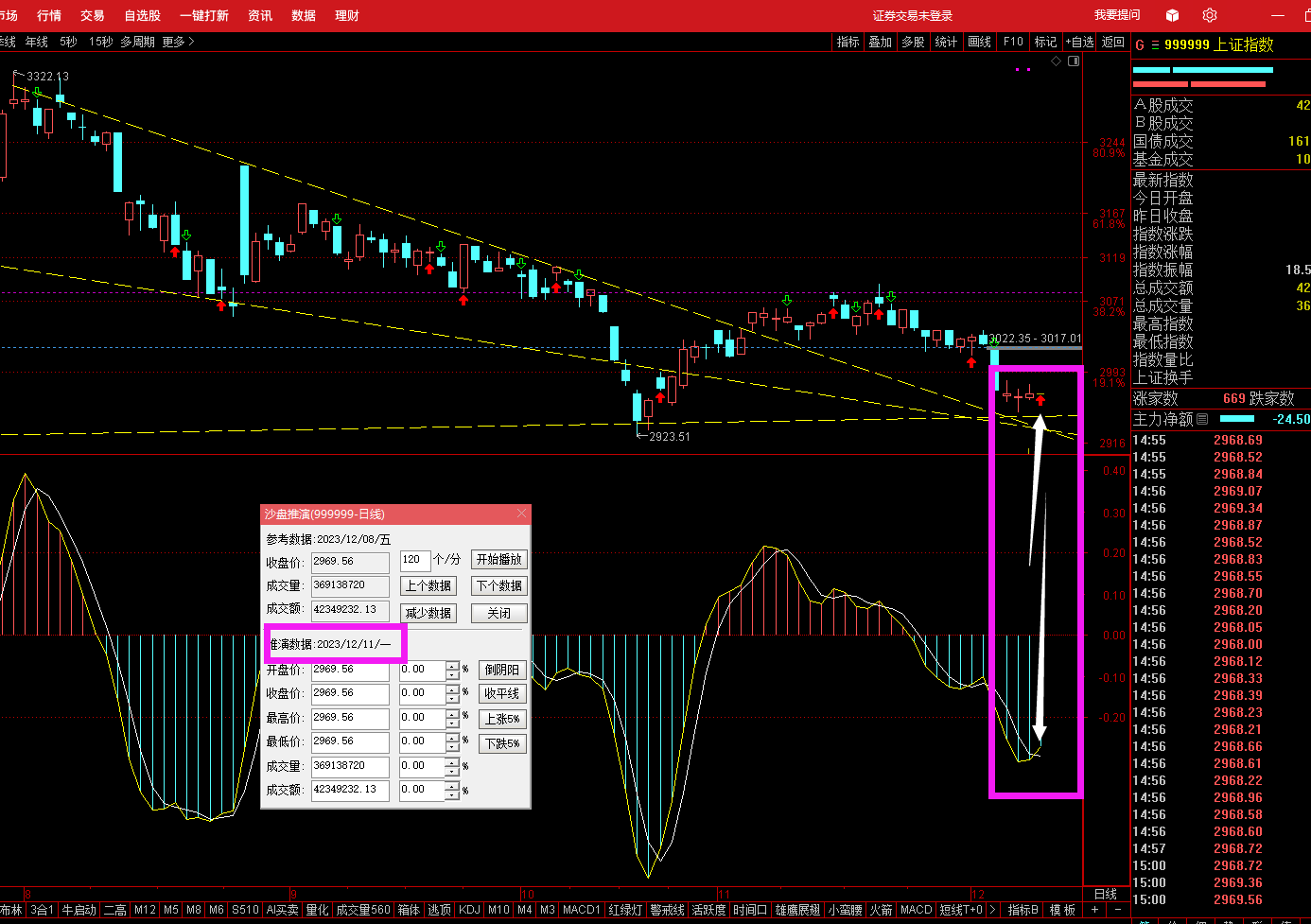Switch to 年线 period tab
Viewport: 1311px width, 924px height.
37,42
